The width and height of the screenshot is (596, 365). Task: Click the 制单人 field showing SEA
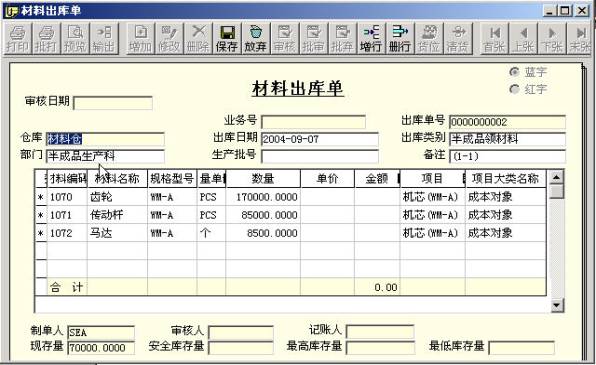(101, 333)
